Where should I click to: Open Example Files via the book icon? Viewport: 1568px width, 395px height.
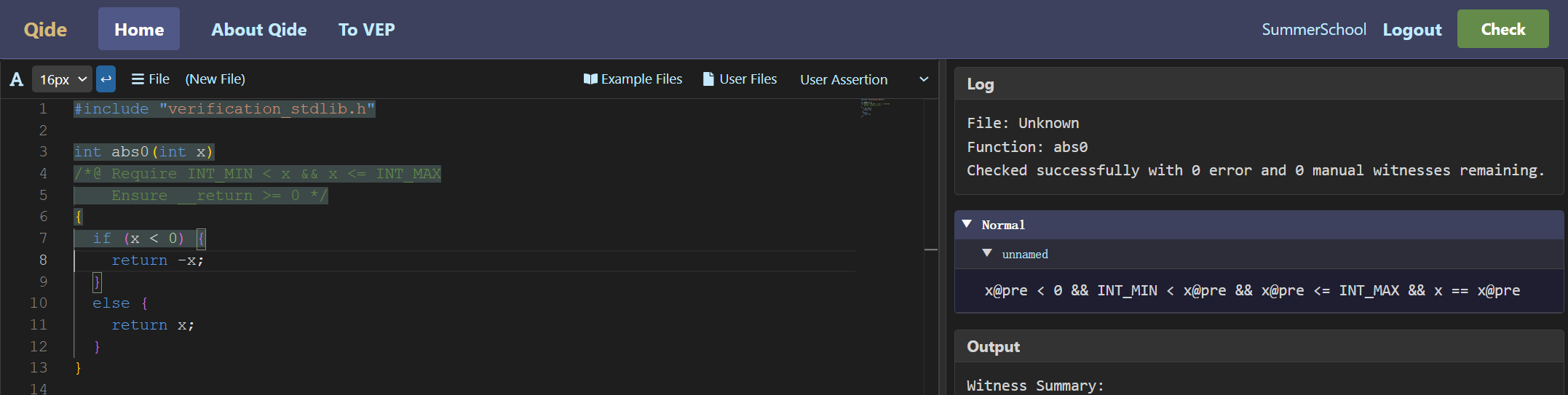[x=590, y=79]
